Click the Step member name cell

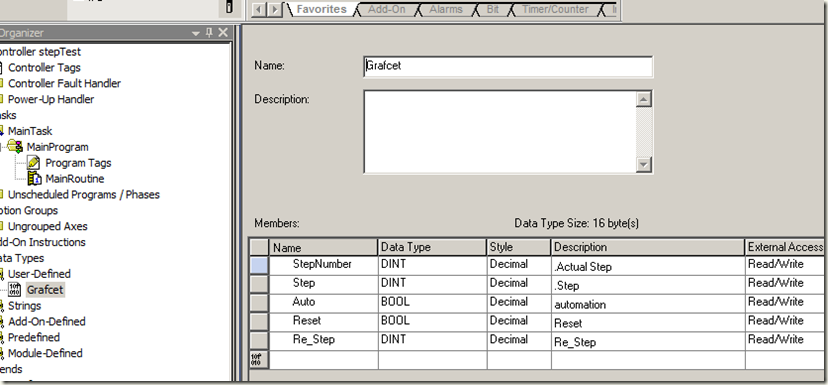coord(324,284)
